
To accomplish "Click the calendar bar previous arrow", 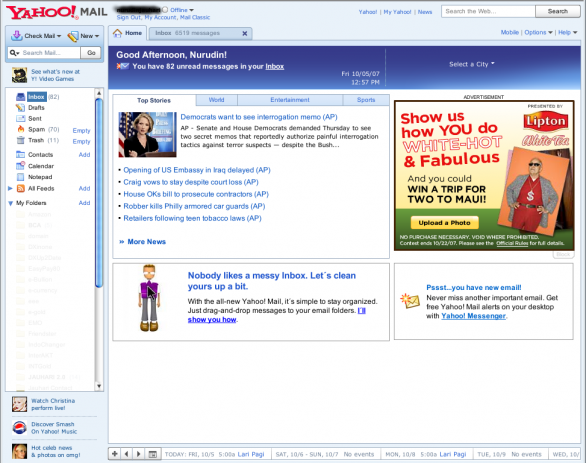I will (x=126, y=454).
